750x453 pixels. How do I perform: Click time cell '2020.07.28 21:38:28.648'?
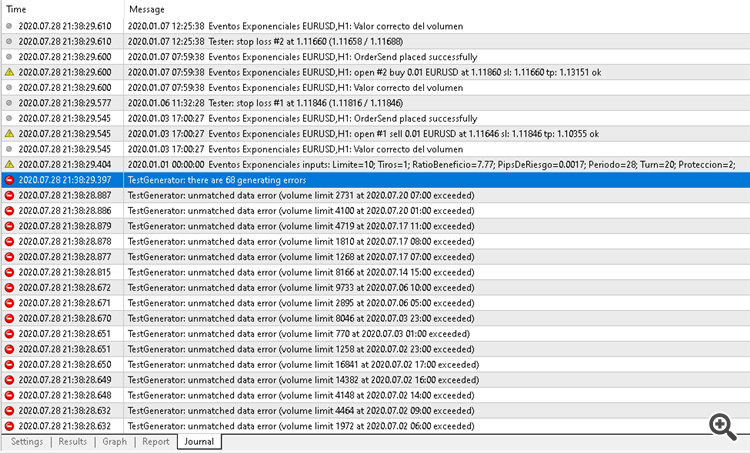pos(65,395)
